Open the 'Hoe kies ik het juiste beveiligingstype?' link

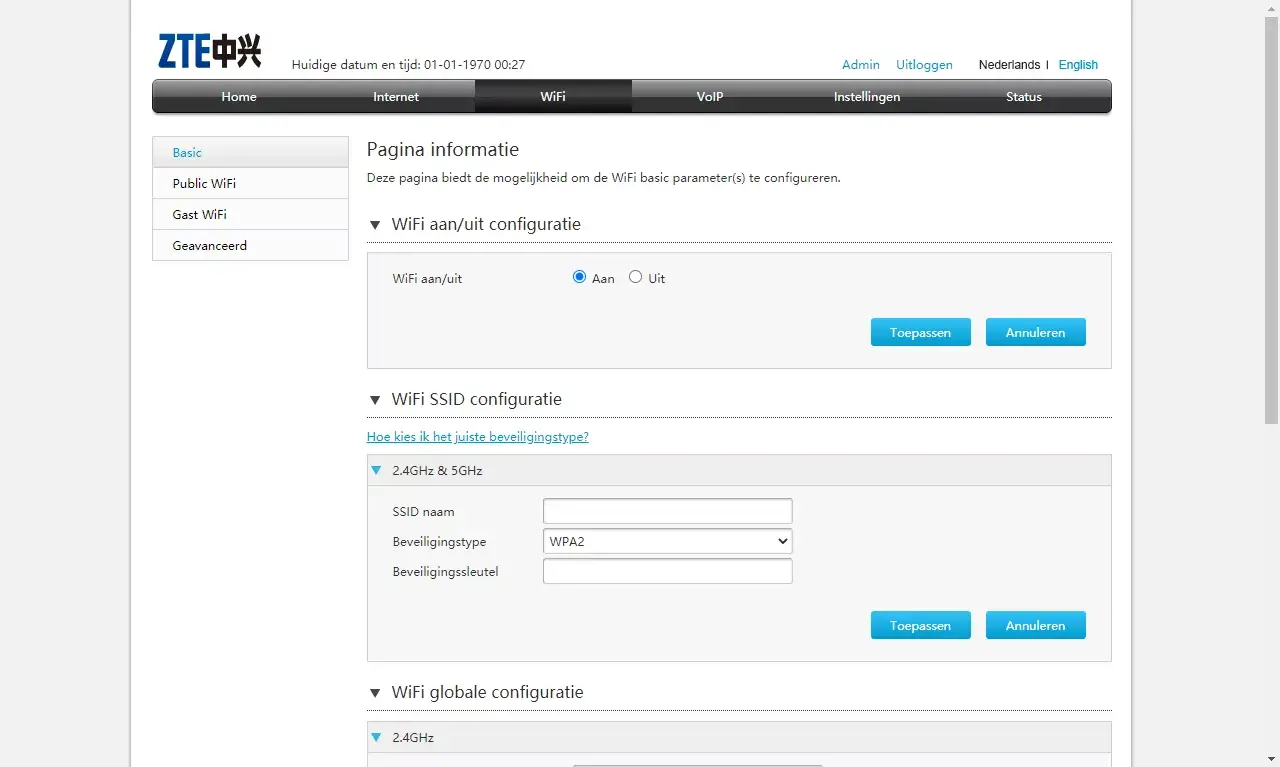click(x=477, y=437)
